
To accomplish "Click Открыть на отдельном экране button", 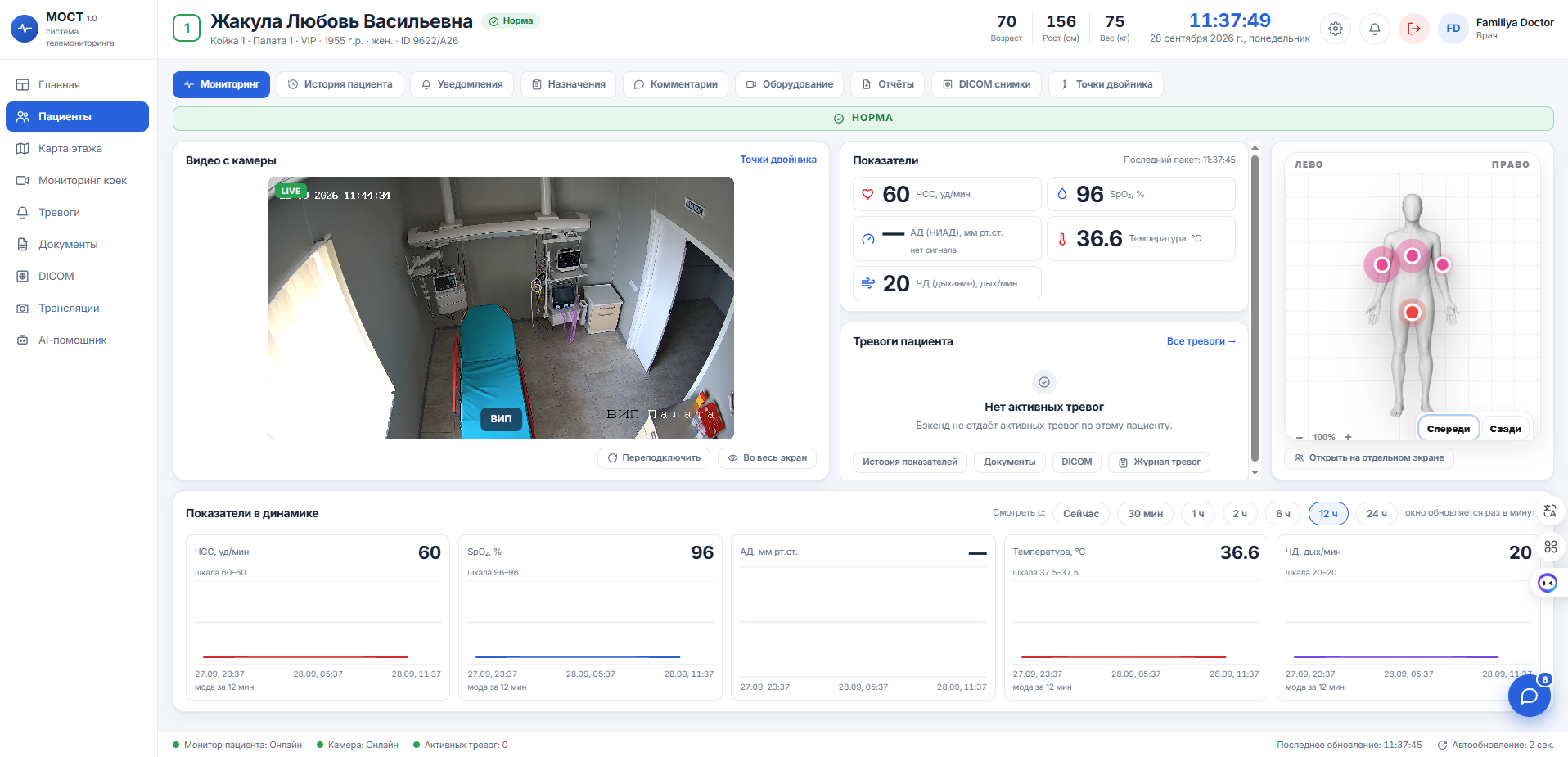I will [x=1368, y=457].
